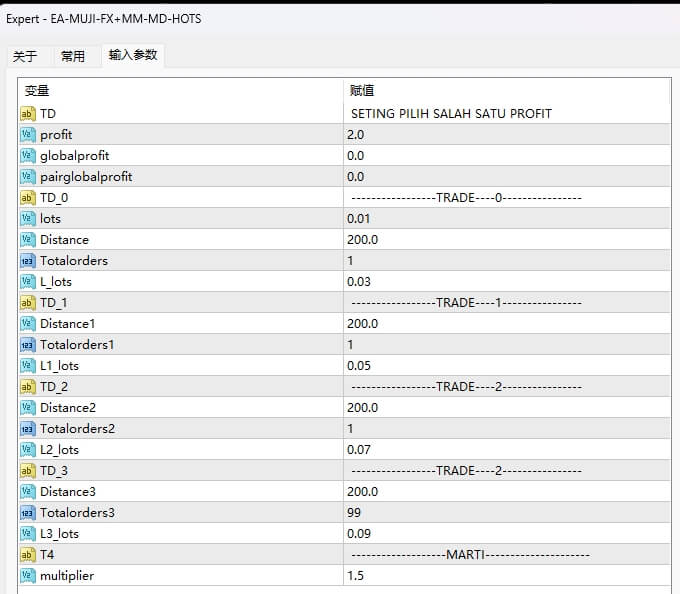Viewport: 680px width, 594px height.
Task: Click the ab icon beside TD_2
Action: point(27,387)
